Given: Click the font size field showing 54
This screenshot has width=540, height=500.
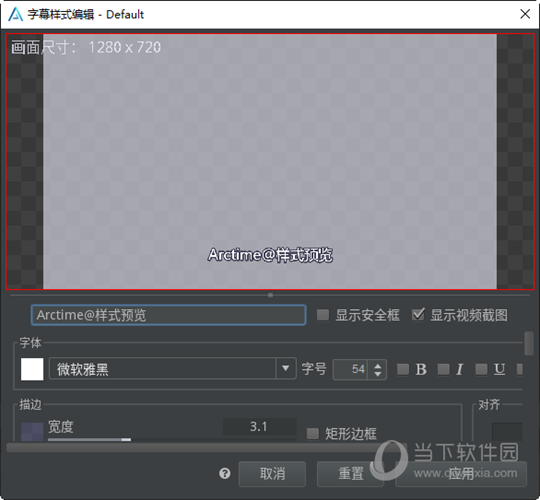Looking at the screenshot, I should pos(351,369).
